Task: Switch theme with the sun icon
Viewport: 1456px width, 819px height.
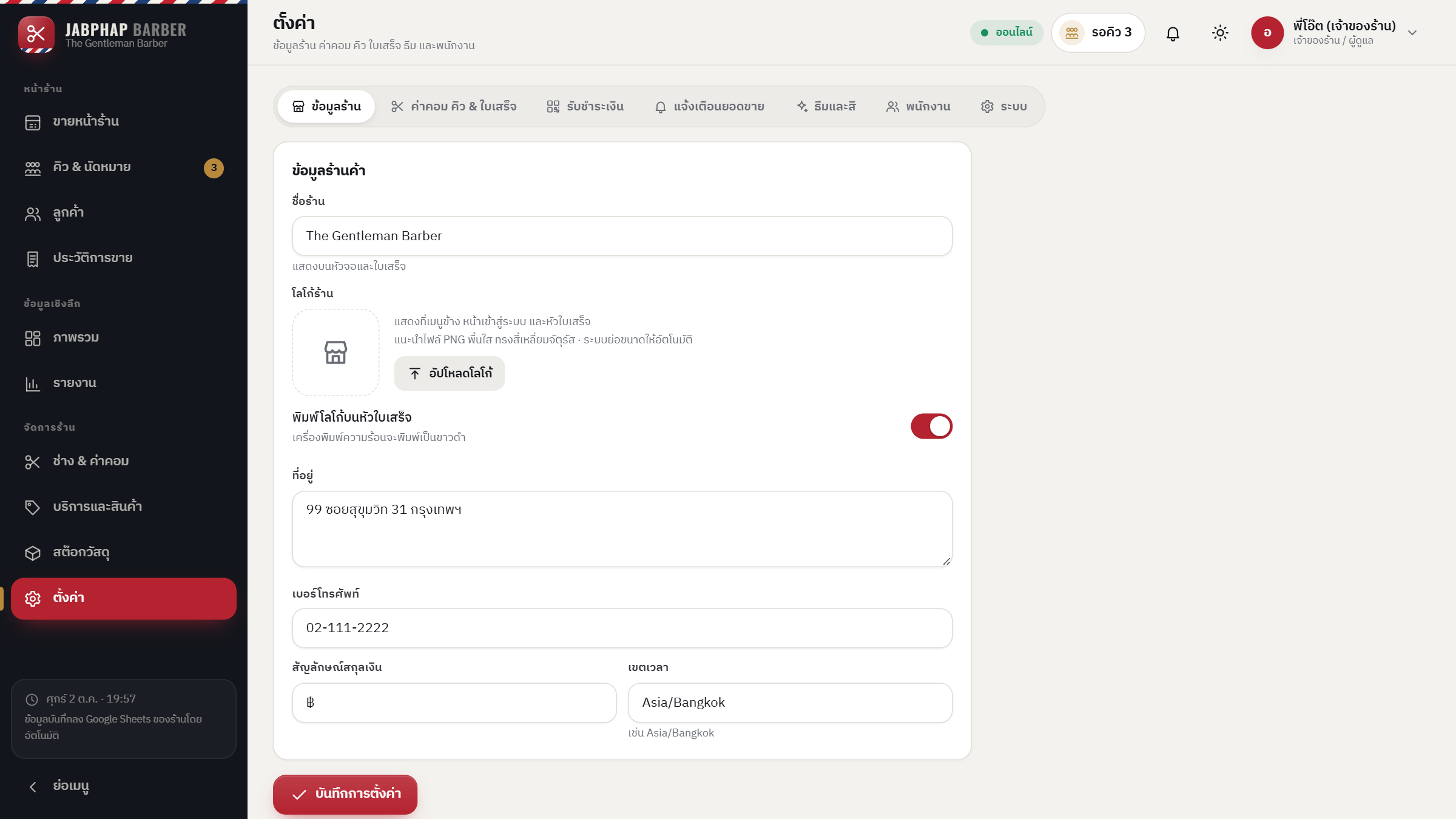Action: 1220,33
